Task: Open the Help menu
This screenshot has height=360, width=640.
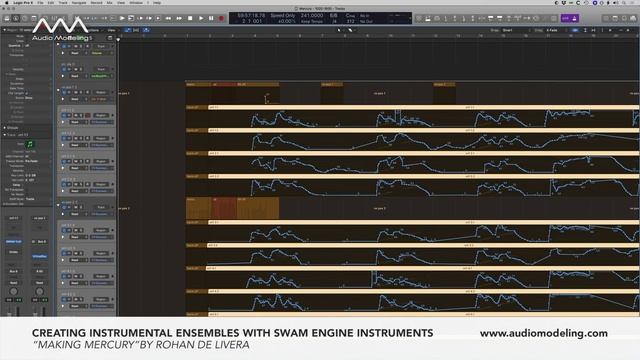Action: point(157,2)
